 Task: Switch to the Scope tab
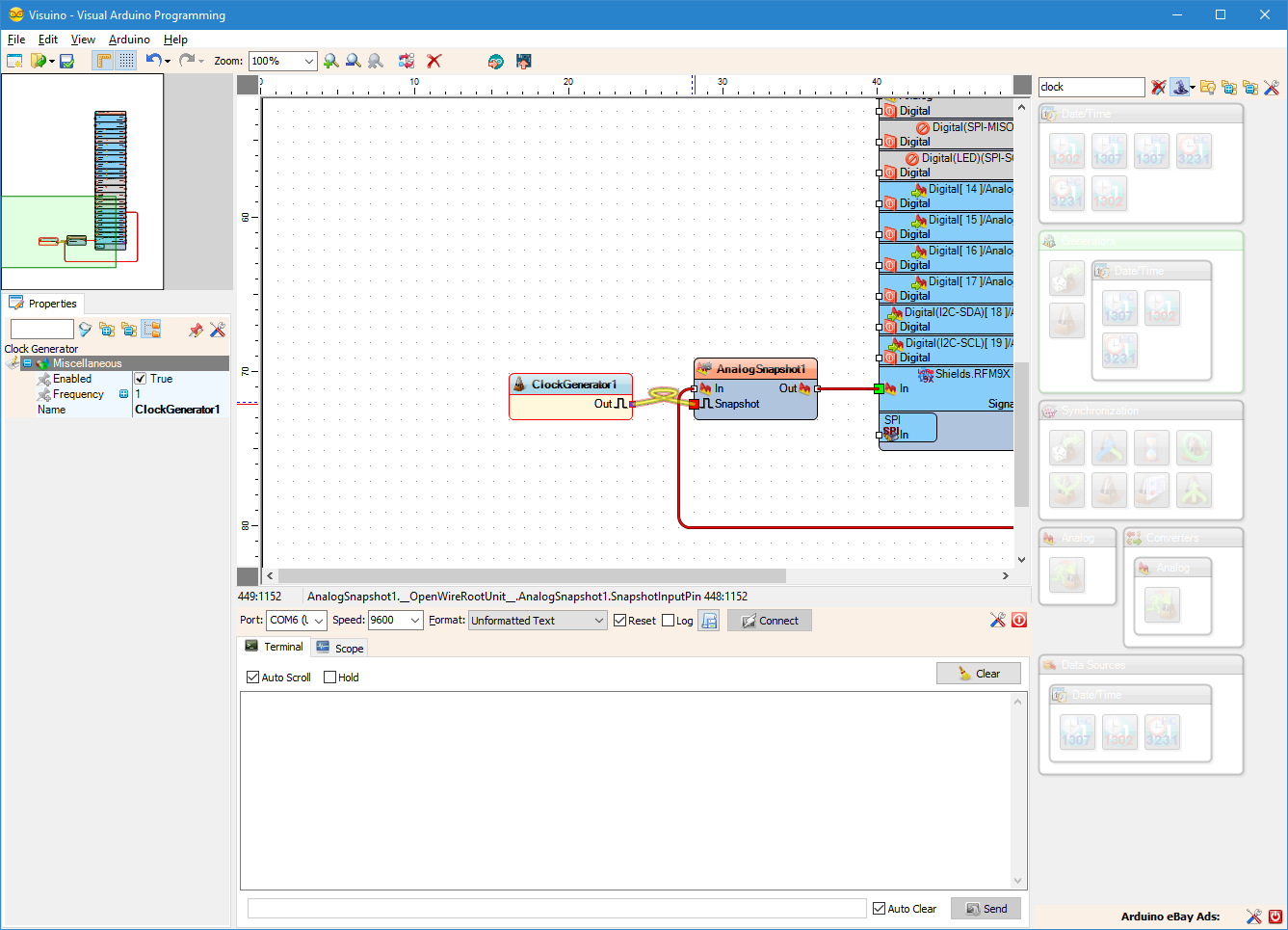(340, 648)
